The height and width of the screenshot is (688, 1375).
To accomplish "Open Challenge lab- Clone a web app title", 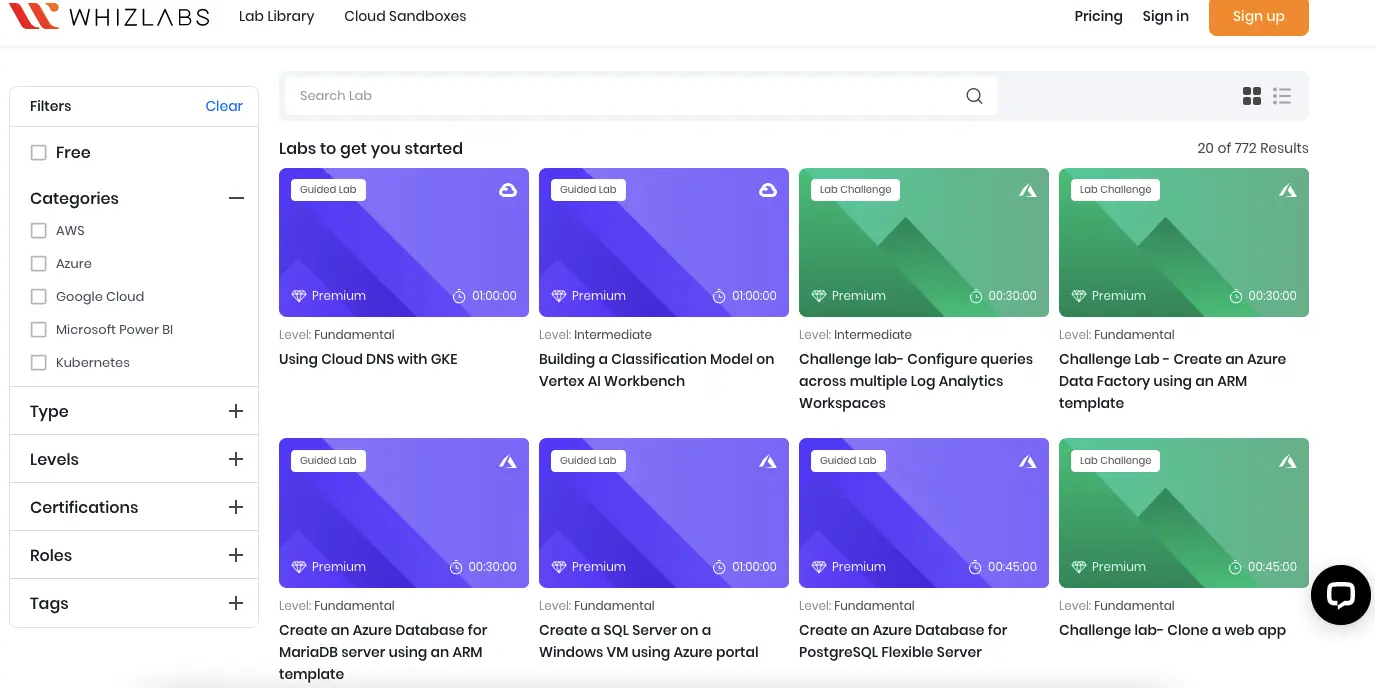I will coord(1172,630).
